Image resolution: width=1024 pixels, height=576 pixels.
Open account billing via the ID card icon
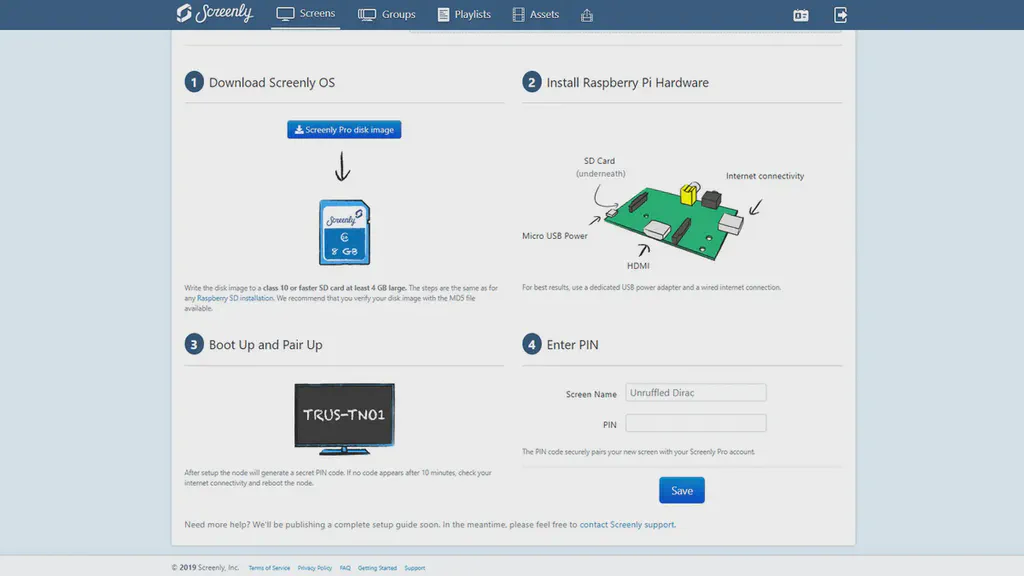(800, 15)
